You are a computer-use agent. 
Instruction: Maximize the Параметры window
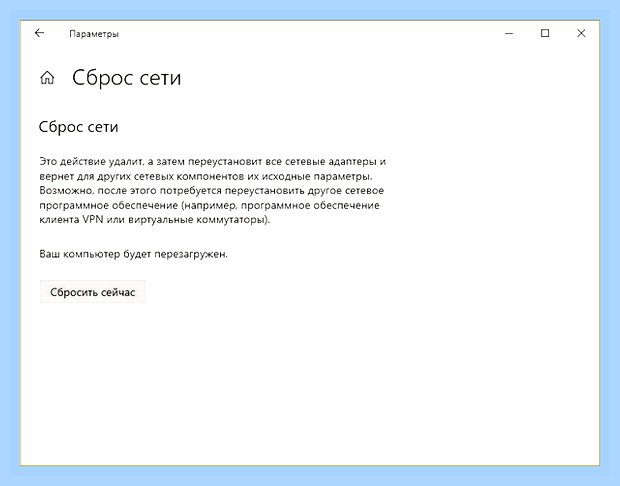coord(545,33)
